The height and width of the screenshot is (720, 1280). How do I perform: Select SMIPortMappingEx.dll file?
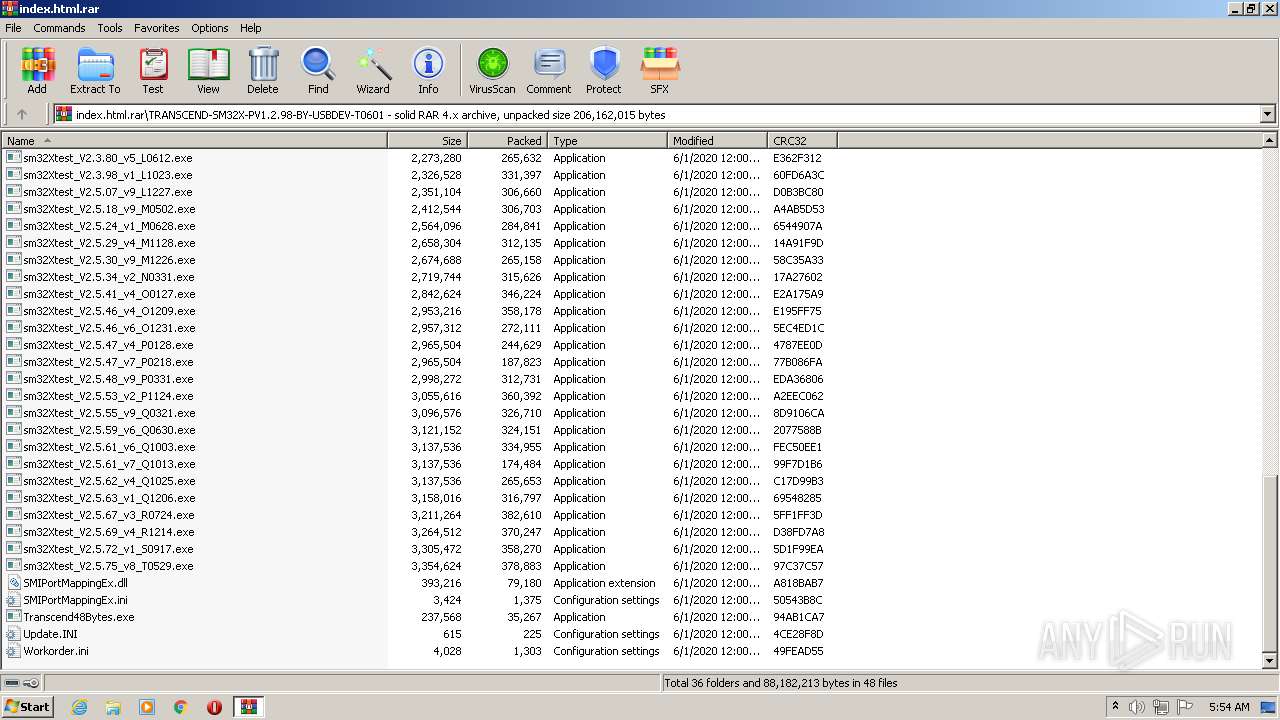point(75,583)
